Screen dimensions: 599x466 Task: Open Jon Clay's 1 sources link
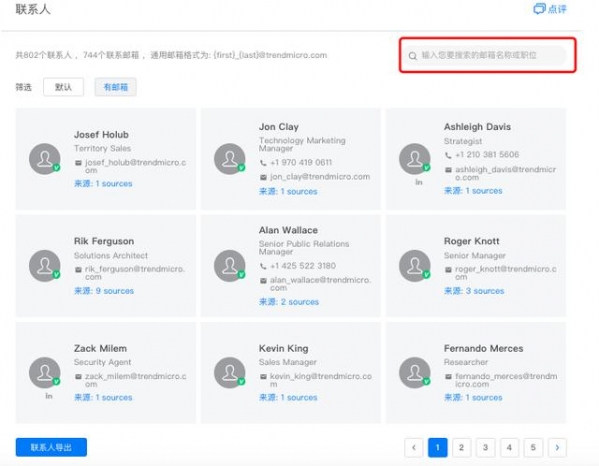pos(288,191)
